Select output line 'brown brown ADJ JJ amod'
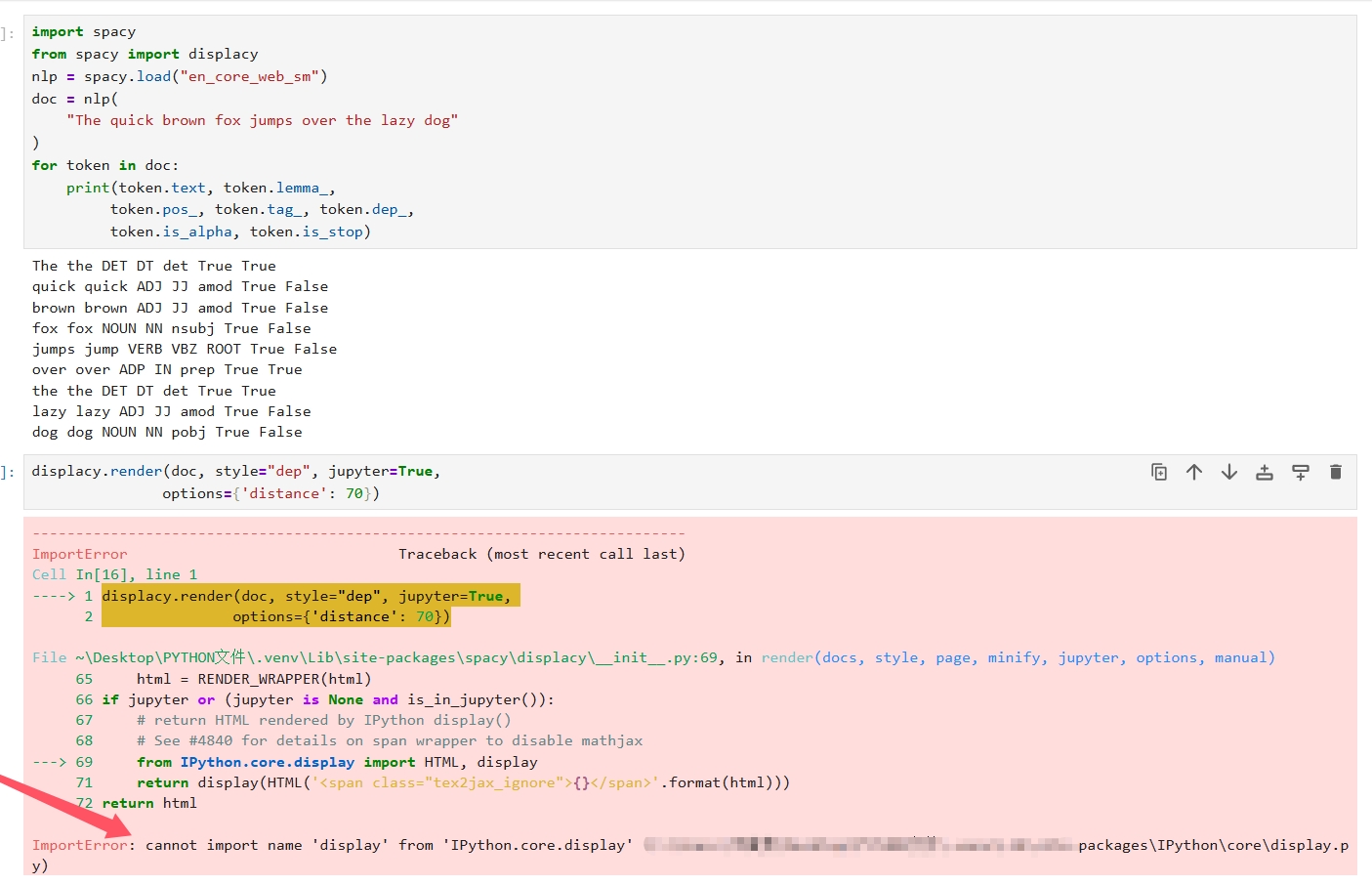 pos(180,308)
